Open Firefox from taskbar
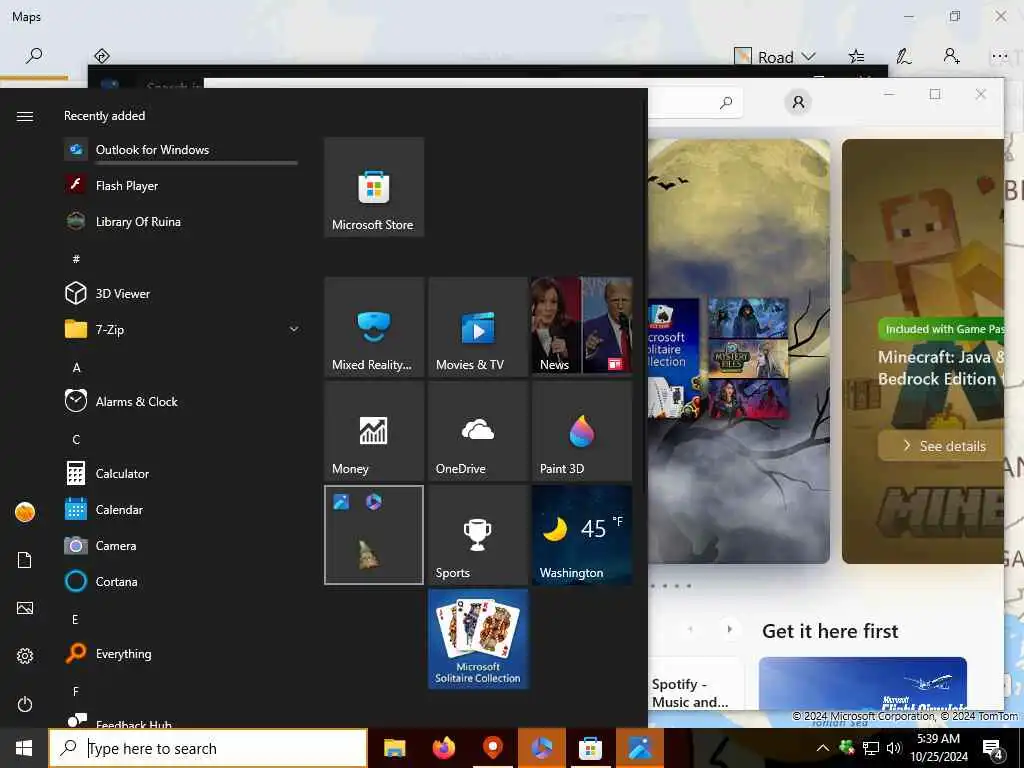Viewport: 1024px width, 768px height. 443,748
